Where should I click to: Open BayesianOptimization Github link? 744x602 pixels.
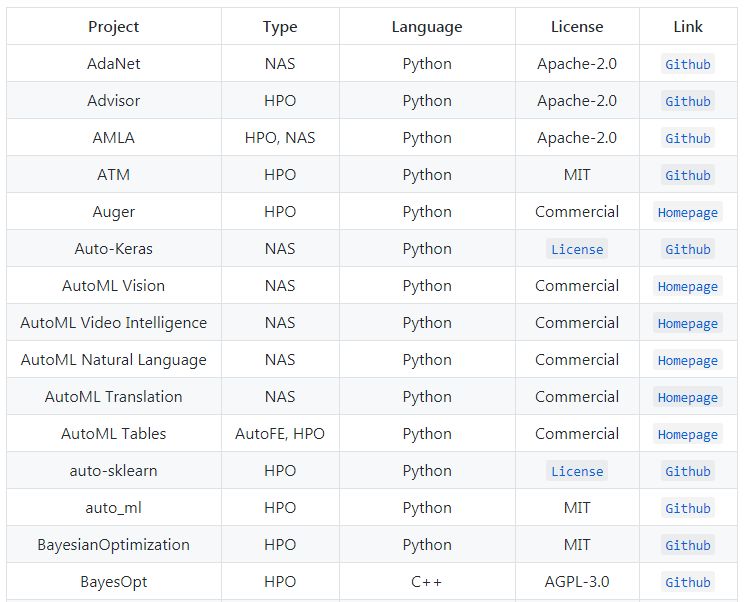tap(688, 545)
